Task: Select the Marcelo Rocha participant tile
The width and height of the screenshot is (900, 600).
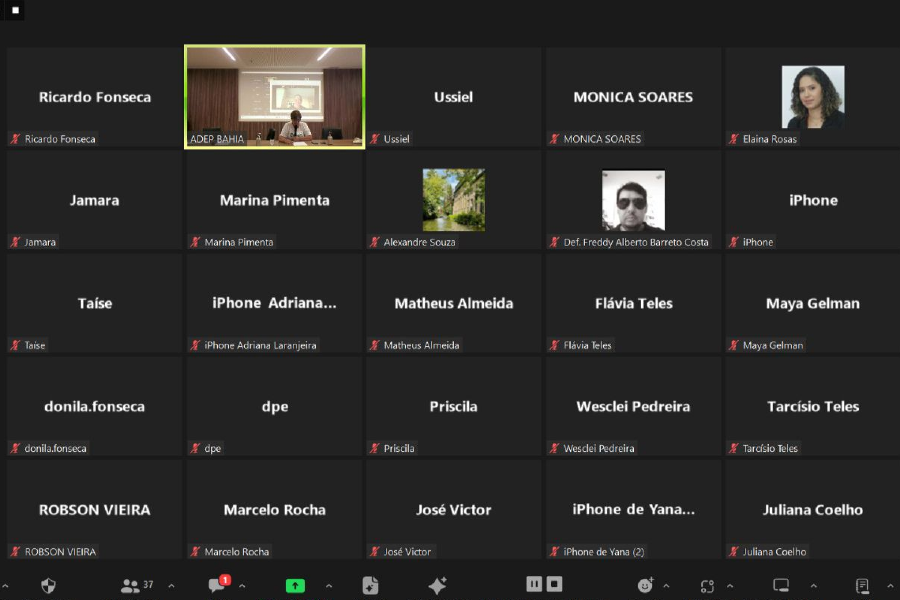Action: [274, 509]
